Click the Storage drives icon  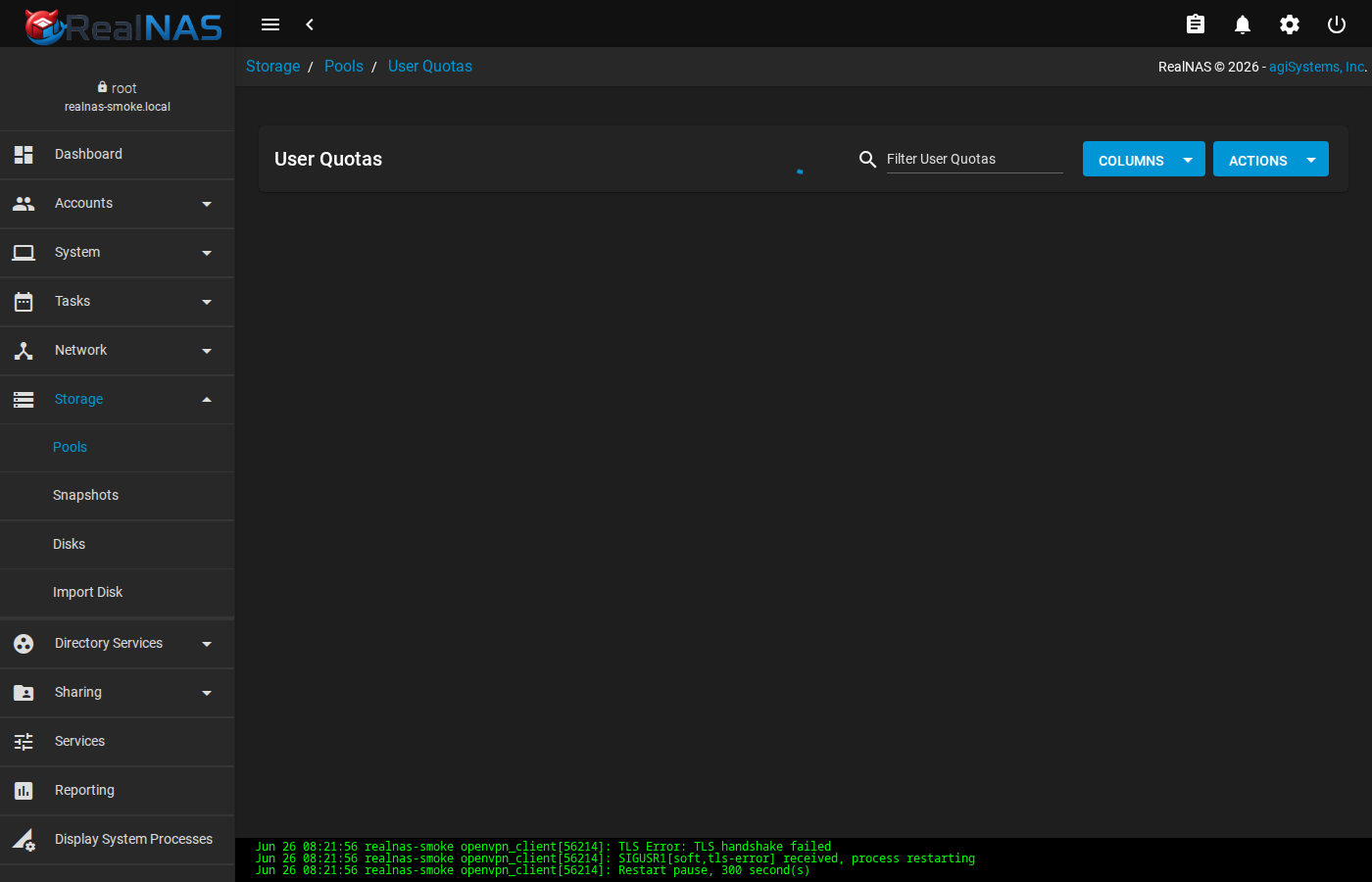pyautogui.click(x=24, y=399)
